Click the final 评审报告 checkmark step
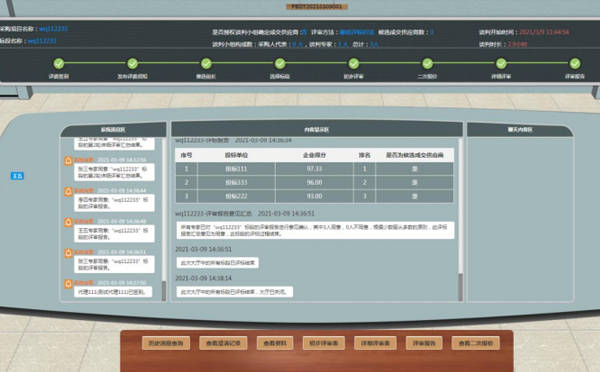Viewport: 600px width, 372px height. 575,64
